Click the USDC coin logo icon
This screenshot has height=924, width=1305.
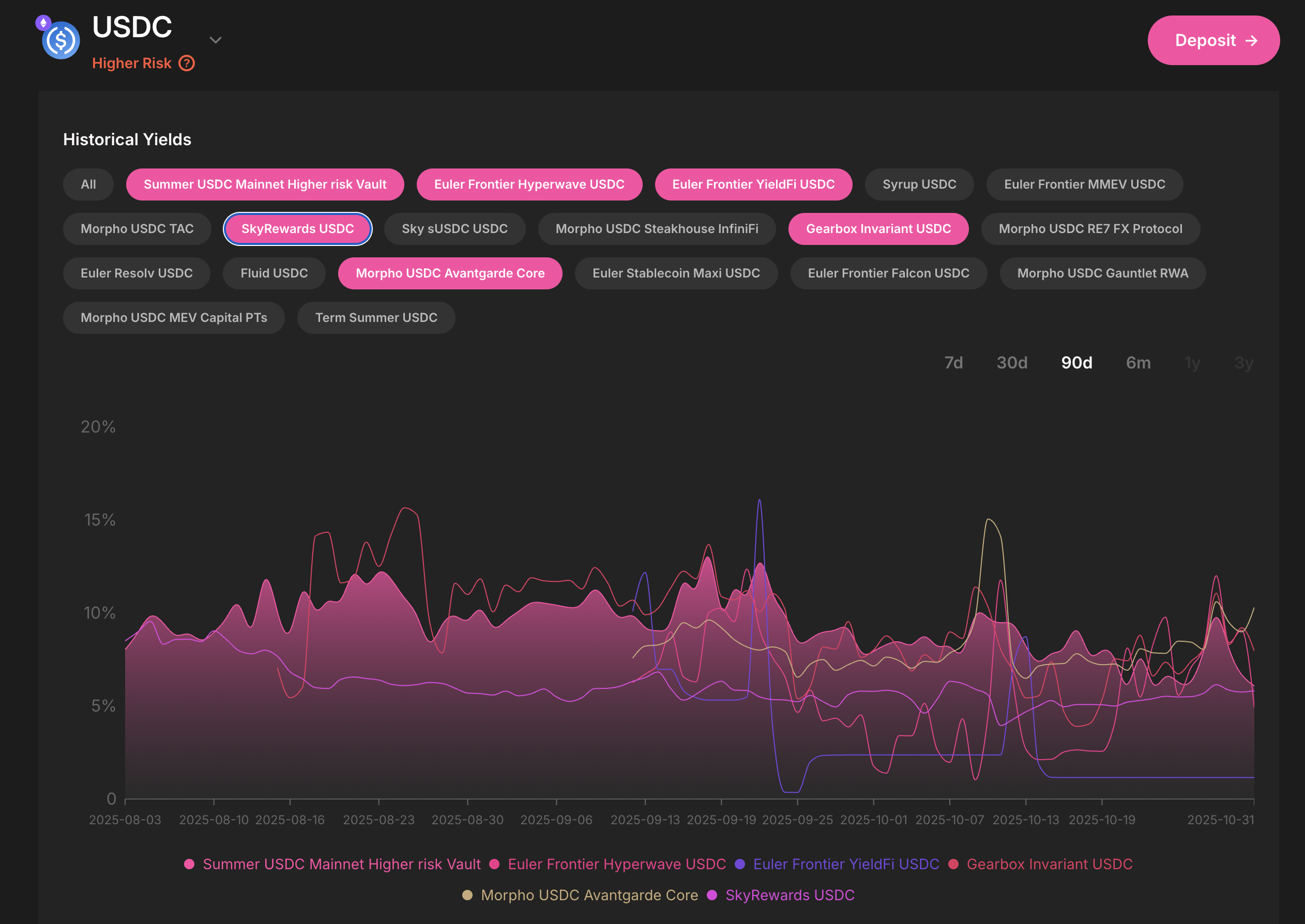coord(60,40)
